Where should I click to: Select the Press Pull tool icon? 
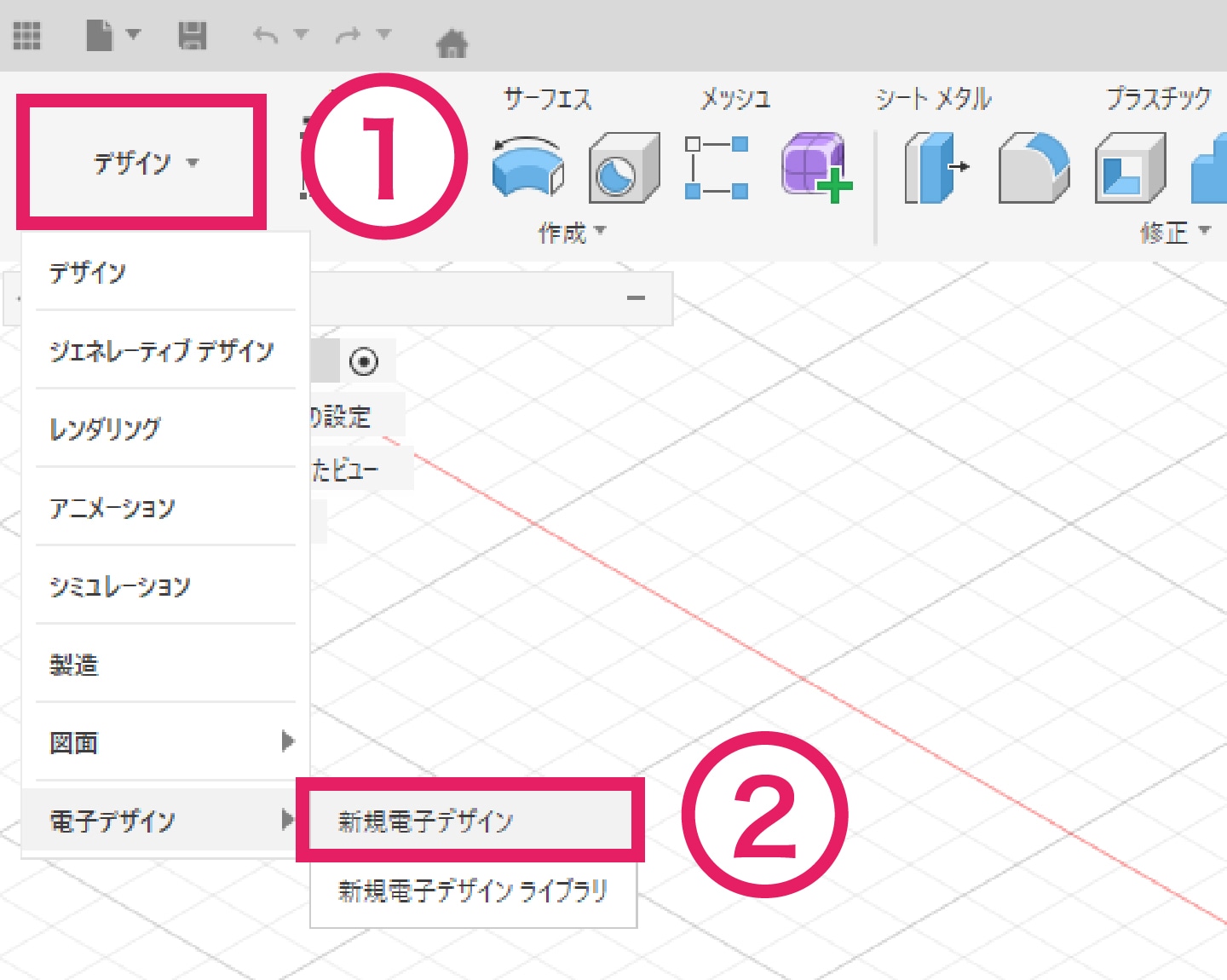pos(935,168)
